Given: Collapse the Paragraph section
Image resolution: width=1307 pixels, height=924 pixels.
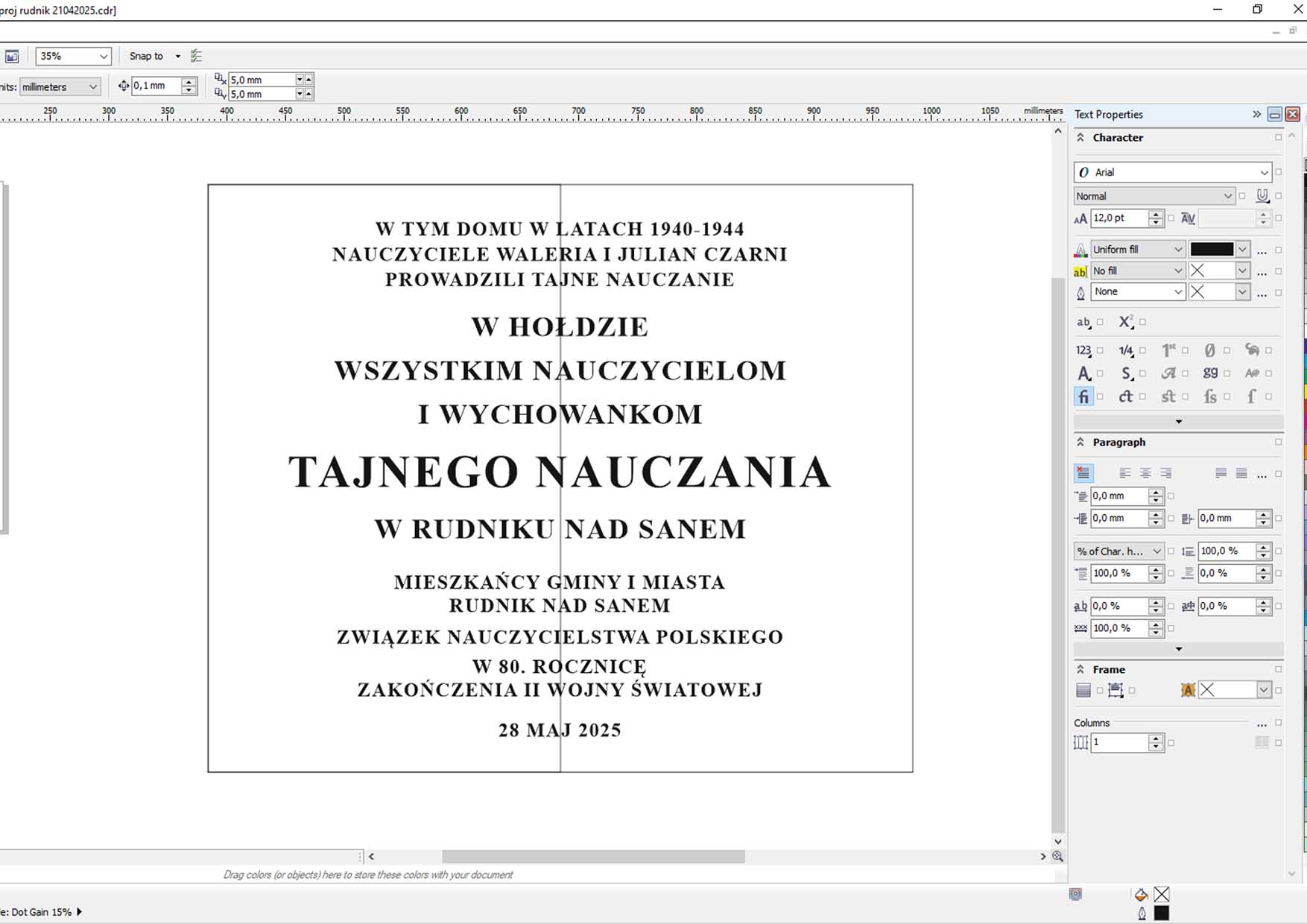Looking at the screenshot, I should [1080, 442].
